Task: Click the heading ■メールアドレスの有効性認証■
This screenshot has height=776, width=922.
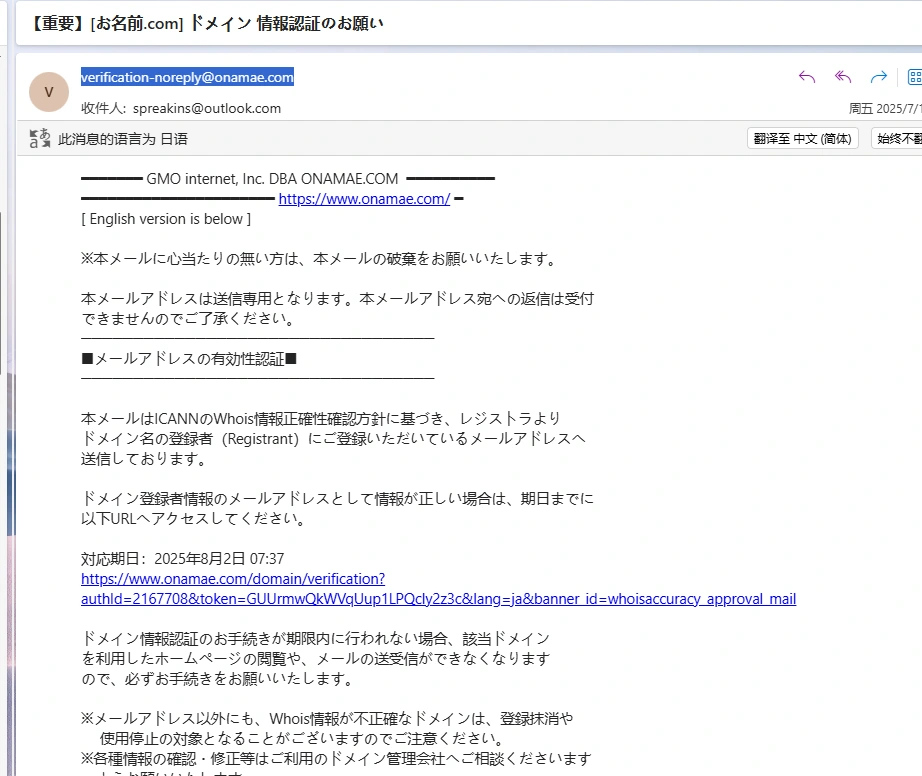Action: click(x=189, y=359)
